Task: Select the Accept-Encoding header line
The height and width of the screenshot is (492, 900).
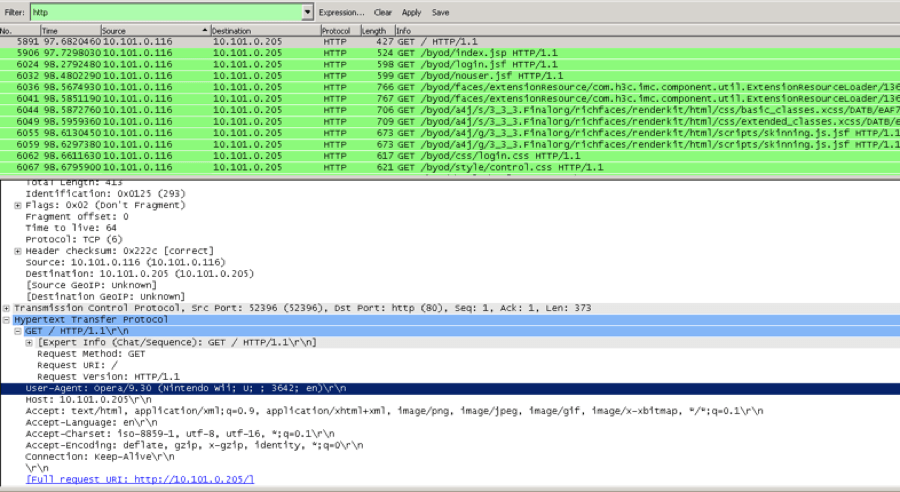Action: pyautogui.click(x=200, y=445)
